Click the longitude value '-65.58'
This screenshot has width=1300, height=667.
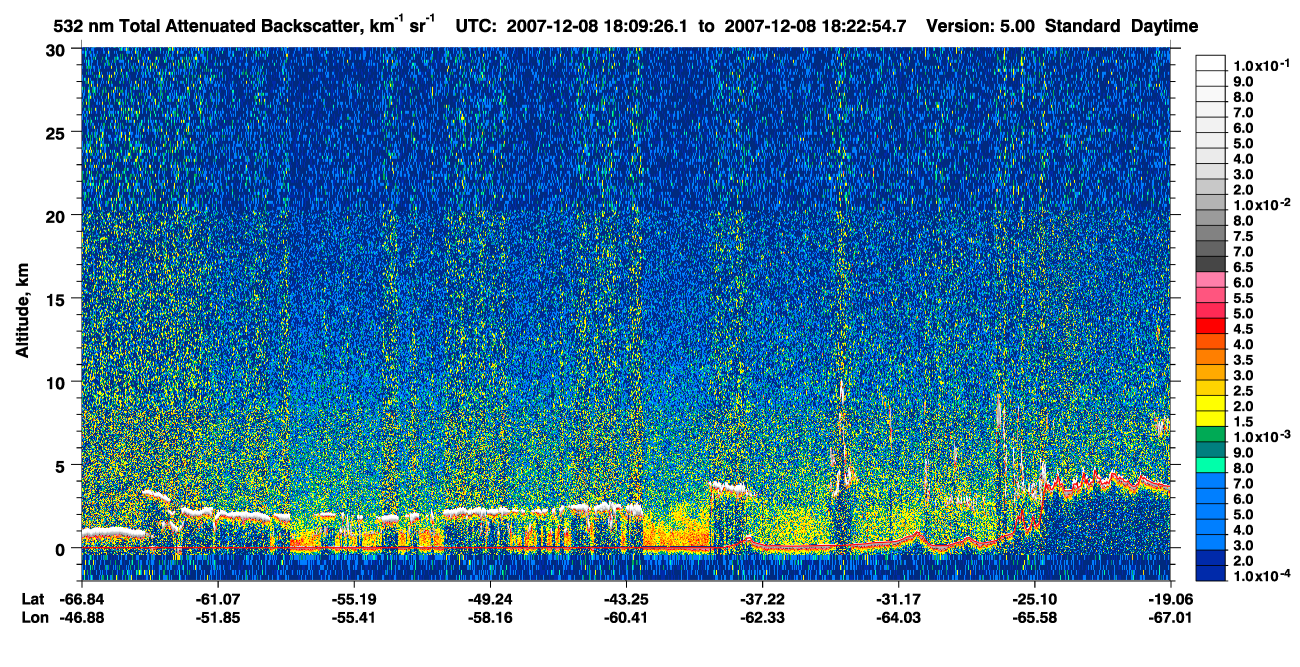click(1034, 617)
